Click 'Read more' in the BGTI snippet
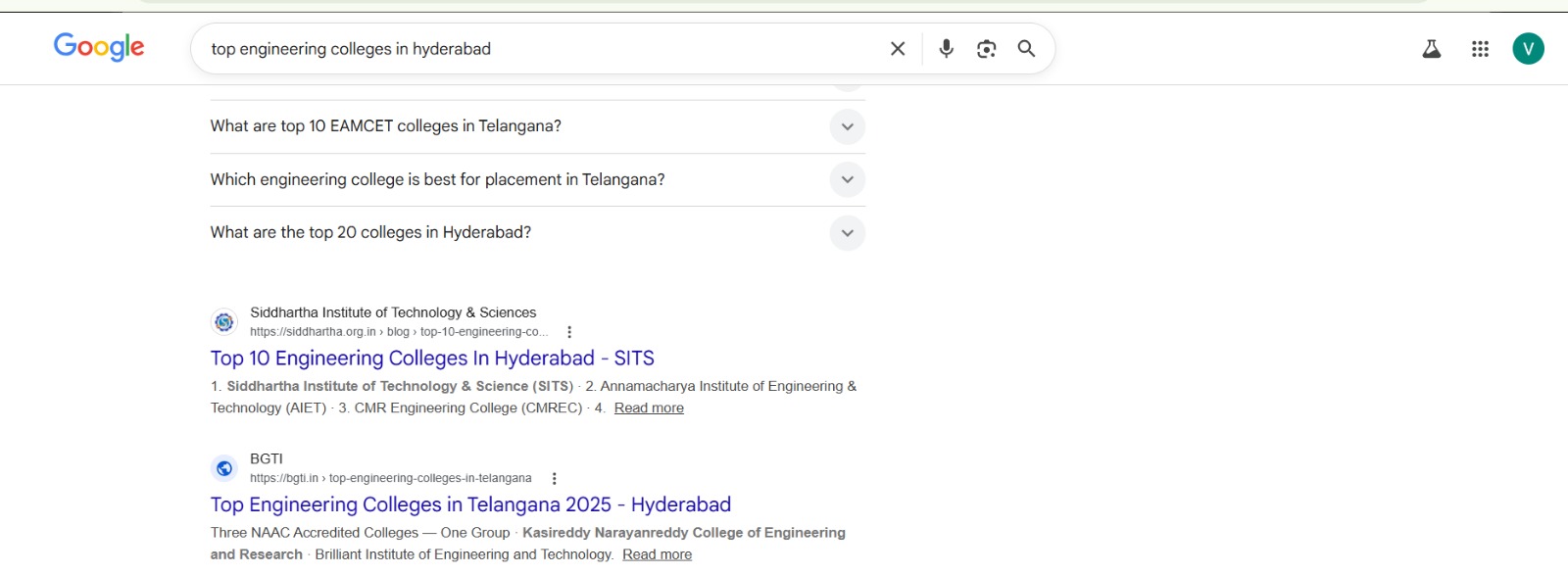Image resolution: width=1568 pixels, height=575 pixels. [x=657, y=554]
